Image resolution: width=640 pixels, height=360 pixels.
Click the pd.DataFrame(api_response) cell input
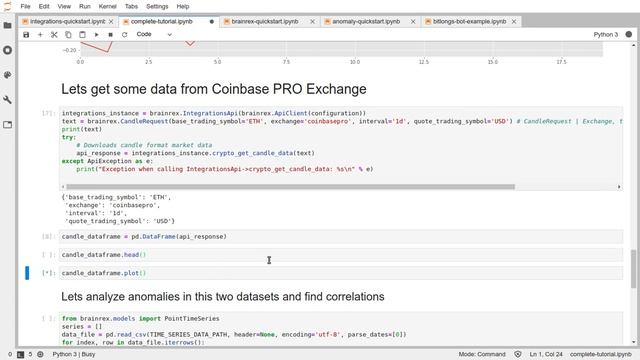[341, 236]
